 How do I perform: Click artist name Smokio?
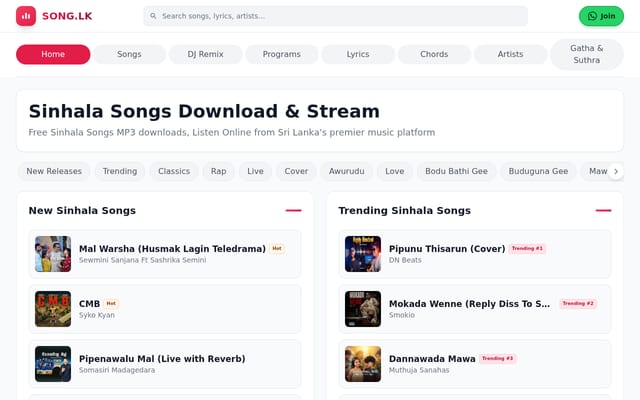pos(402,315)
